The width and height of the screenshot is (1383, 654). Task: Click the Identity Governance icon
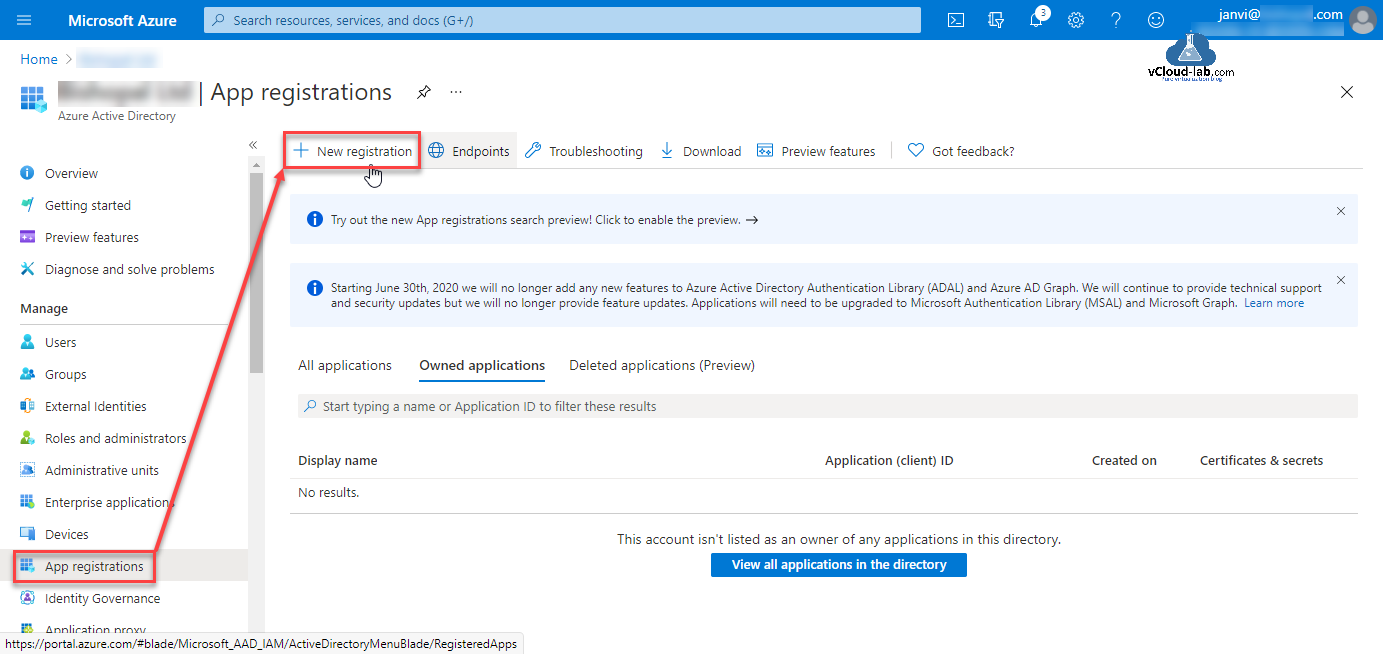[27, 598]
